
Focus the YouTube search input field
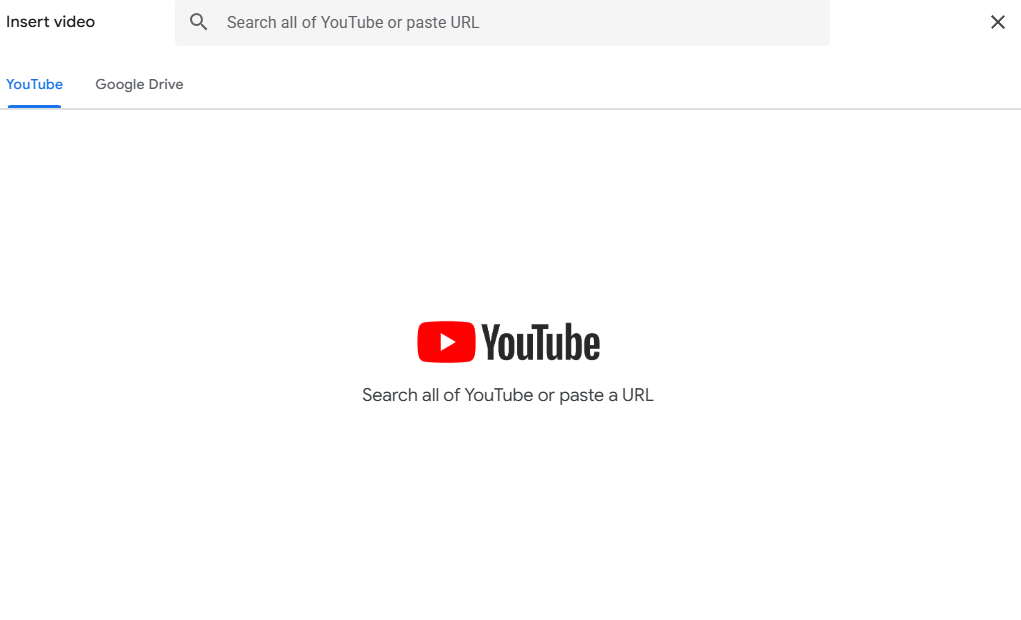[520, 22]
